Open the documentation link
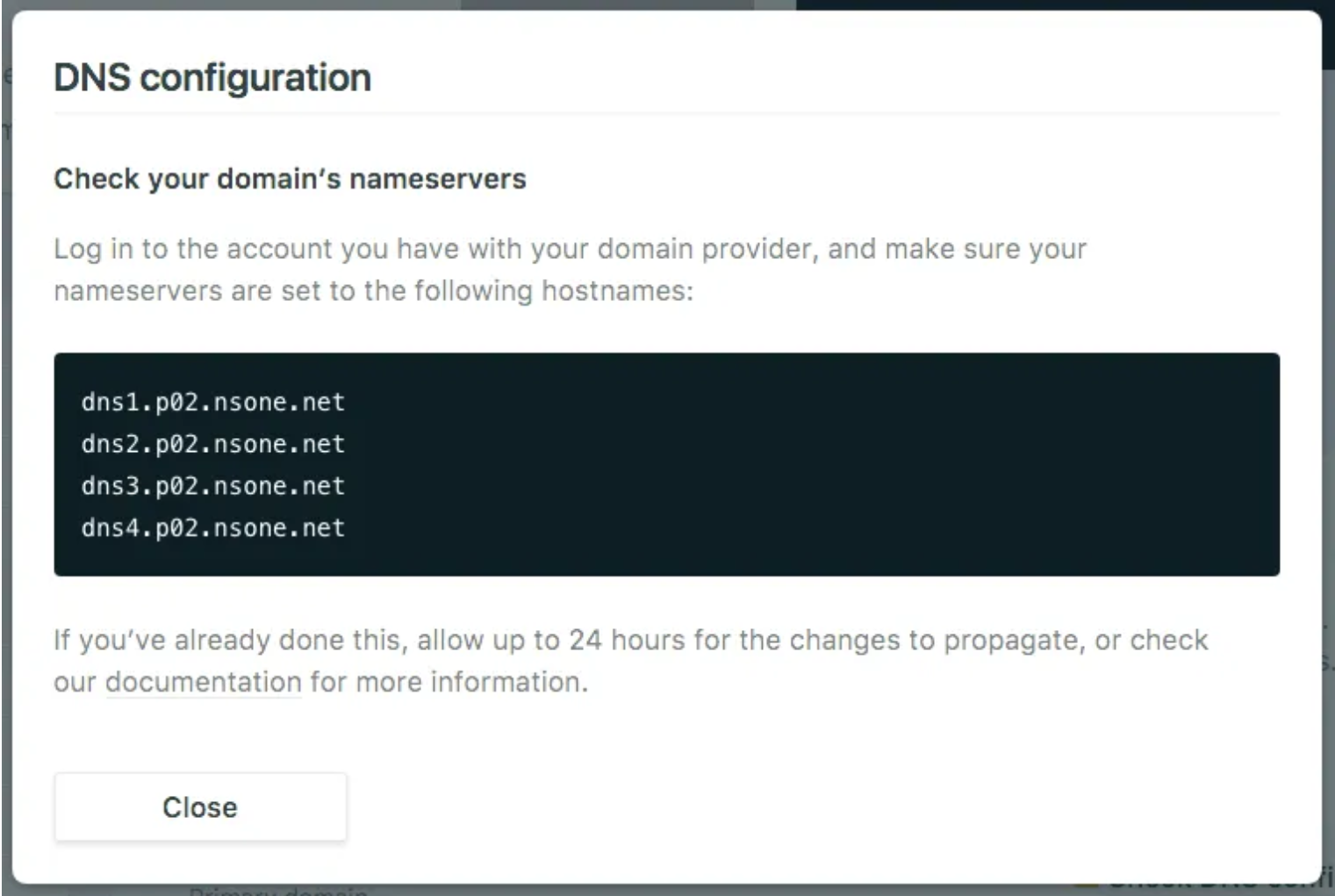 (203, 682)
